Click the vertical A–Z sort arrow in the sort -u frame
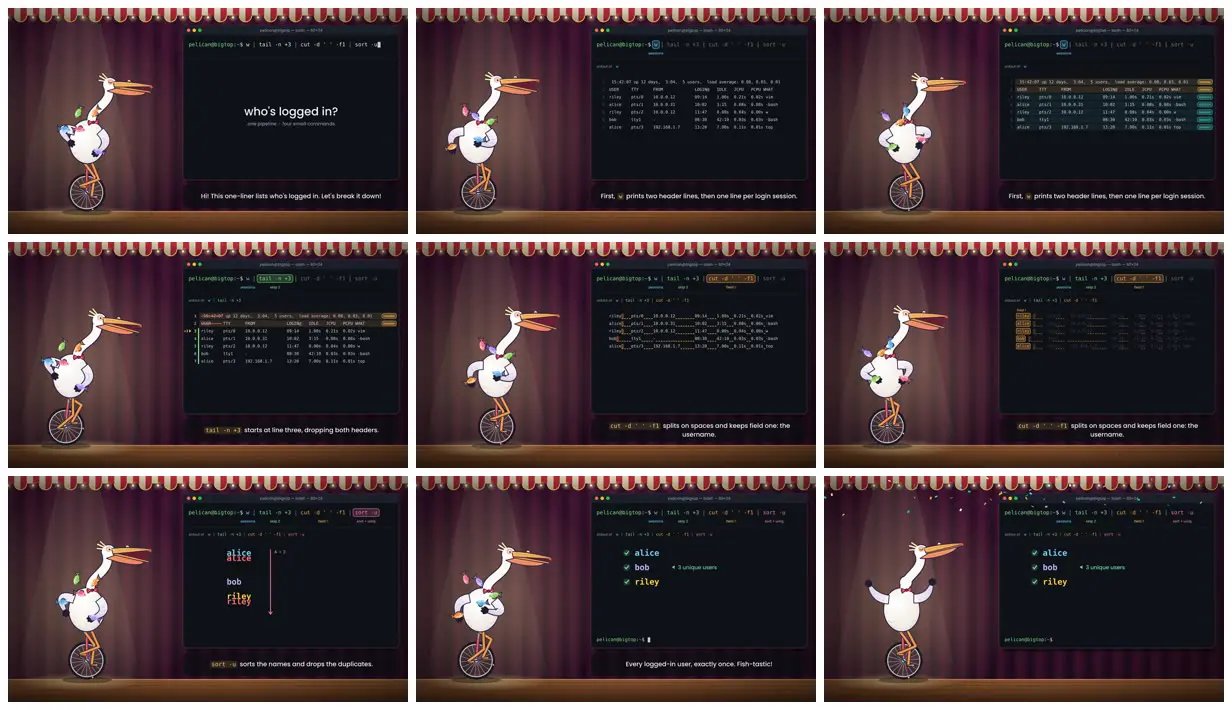 pos(270,582)
